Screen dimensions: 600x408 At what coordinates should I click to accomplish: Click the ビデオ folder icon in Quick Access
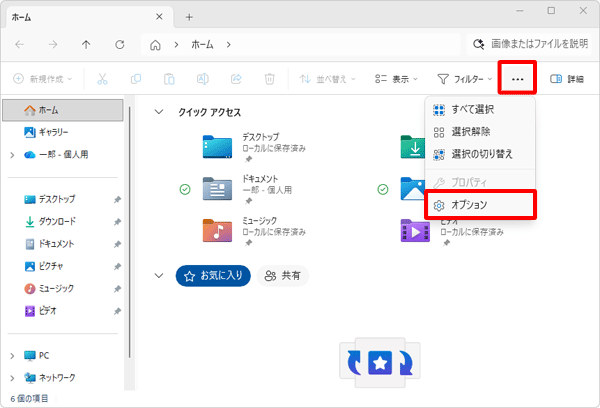[x=415, y=231]
